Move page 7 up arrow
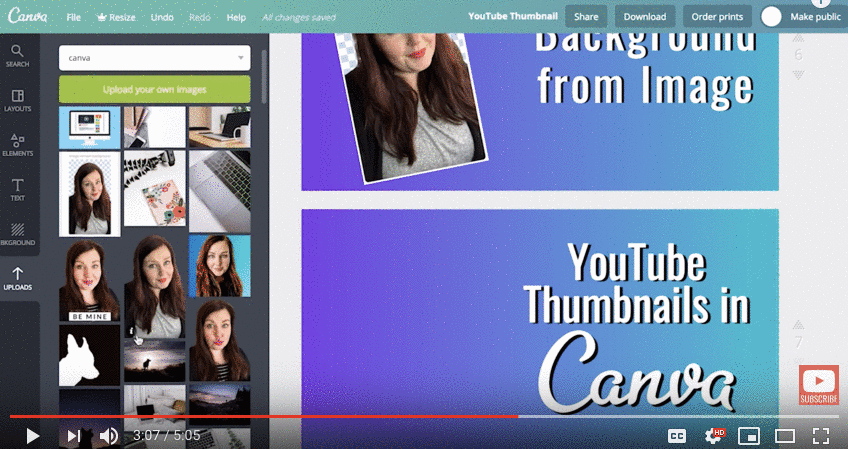Viewport: 848px width, 449px height. coord(798,324)
